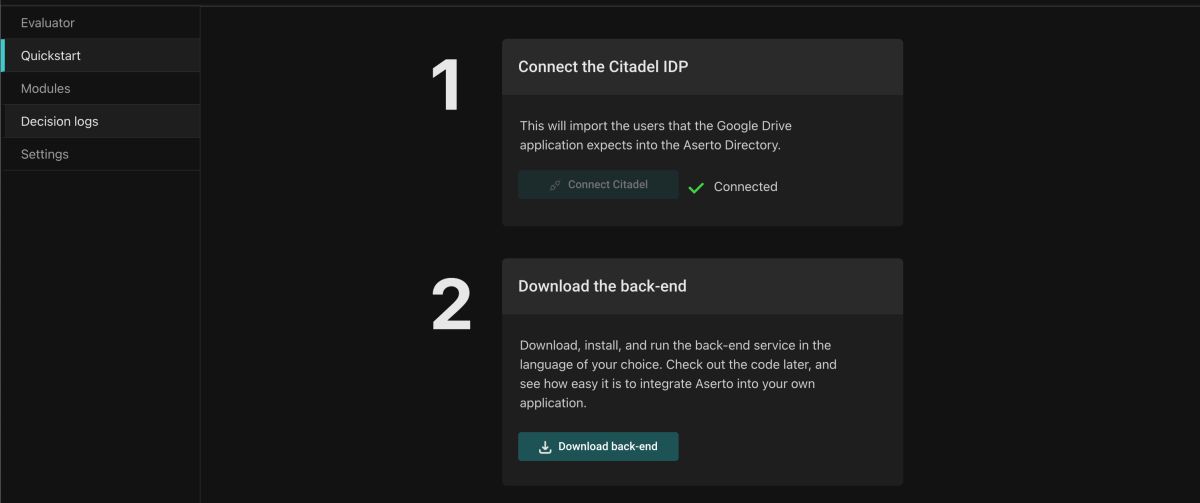This screenshot has height=503, width=1200.
Task: Open the Modules sidebar item
Action: pos(100,89)
